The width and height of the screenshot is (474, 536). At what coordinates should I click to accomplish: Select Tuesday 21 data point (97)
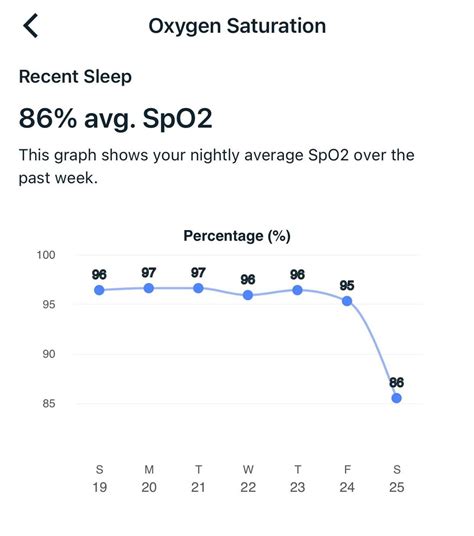point(198,288)
